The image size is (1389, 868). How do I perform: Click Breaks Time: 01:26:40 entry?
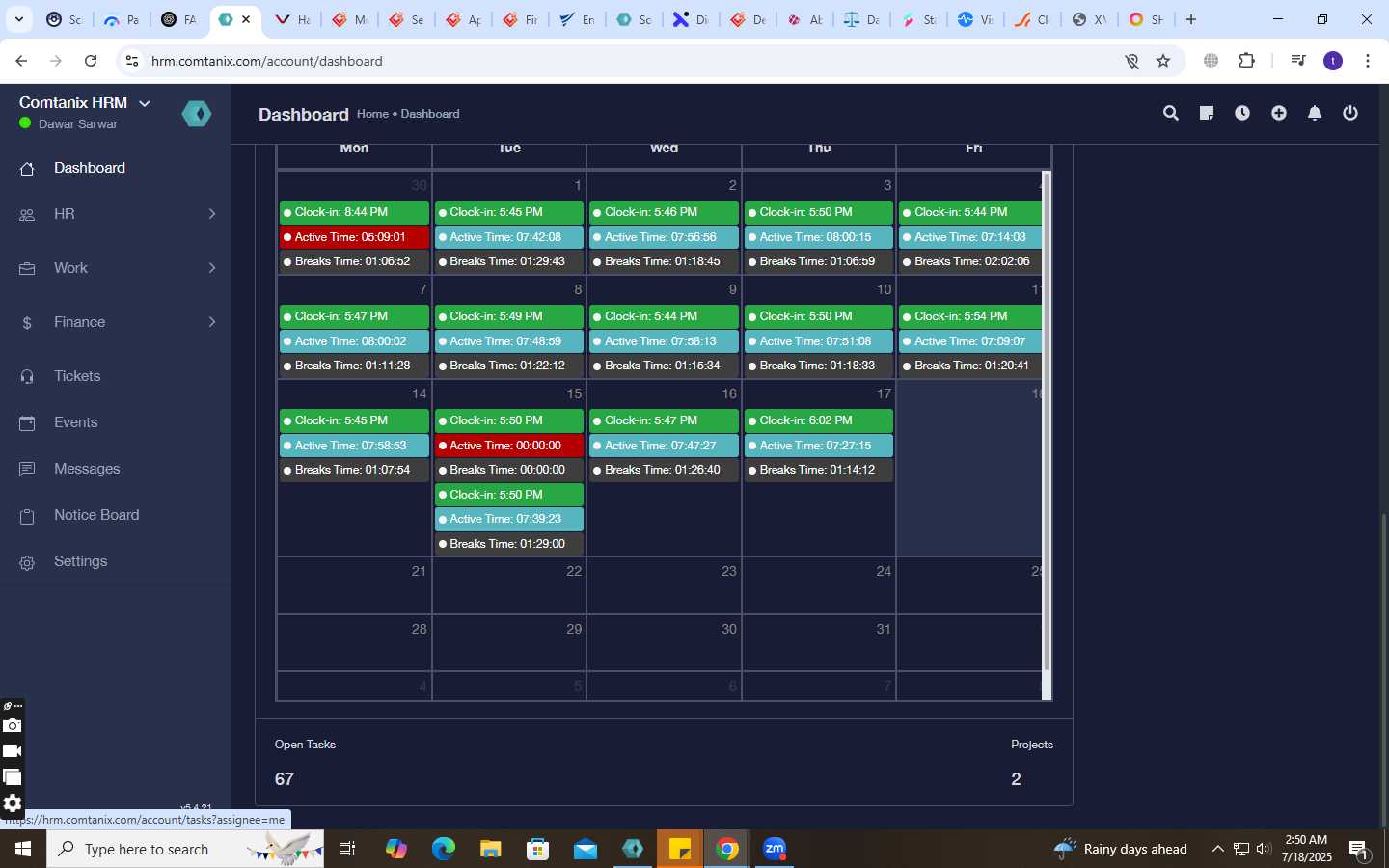click(664, 470)
